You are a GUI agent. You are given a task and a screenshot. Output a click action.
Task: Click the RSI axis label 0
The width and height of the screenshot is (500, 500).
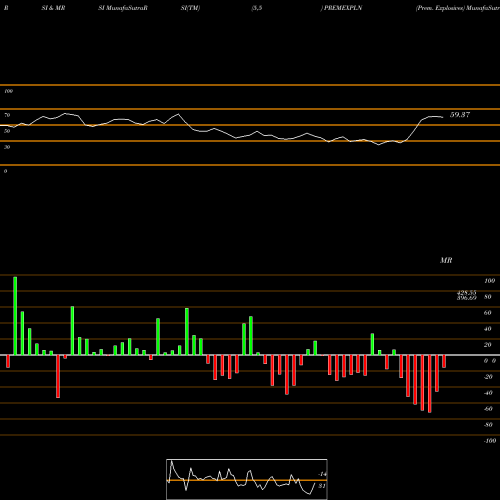pyautogui.click(x=6, y=171)
